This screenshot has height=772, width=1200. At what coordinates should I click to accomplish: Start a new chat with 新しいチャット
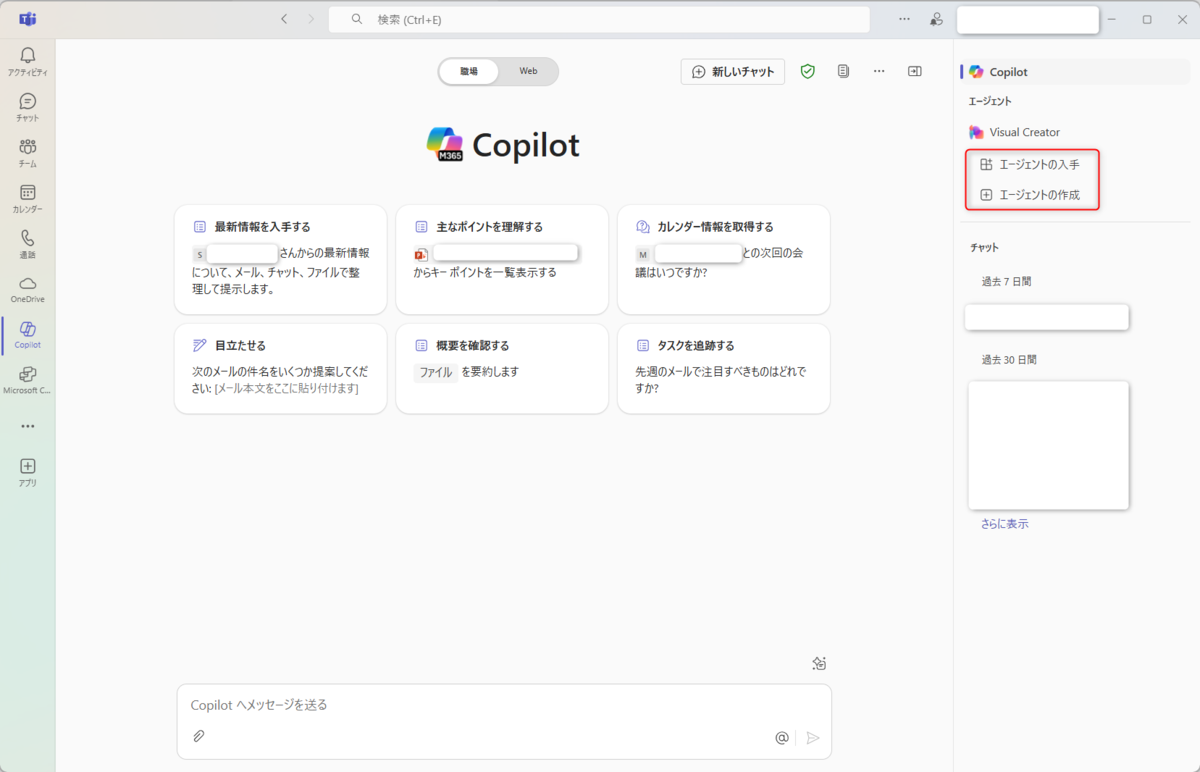click(x=733, y=72)
